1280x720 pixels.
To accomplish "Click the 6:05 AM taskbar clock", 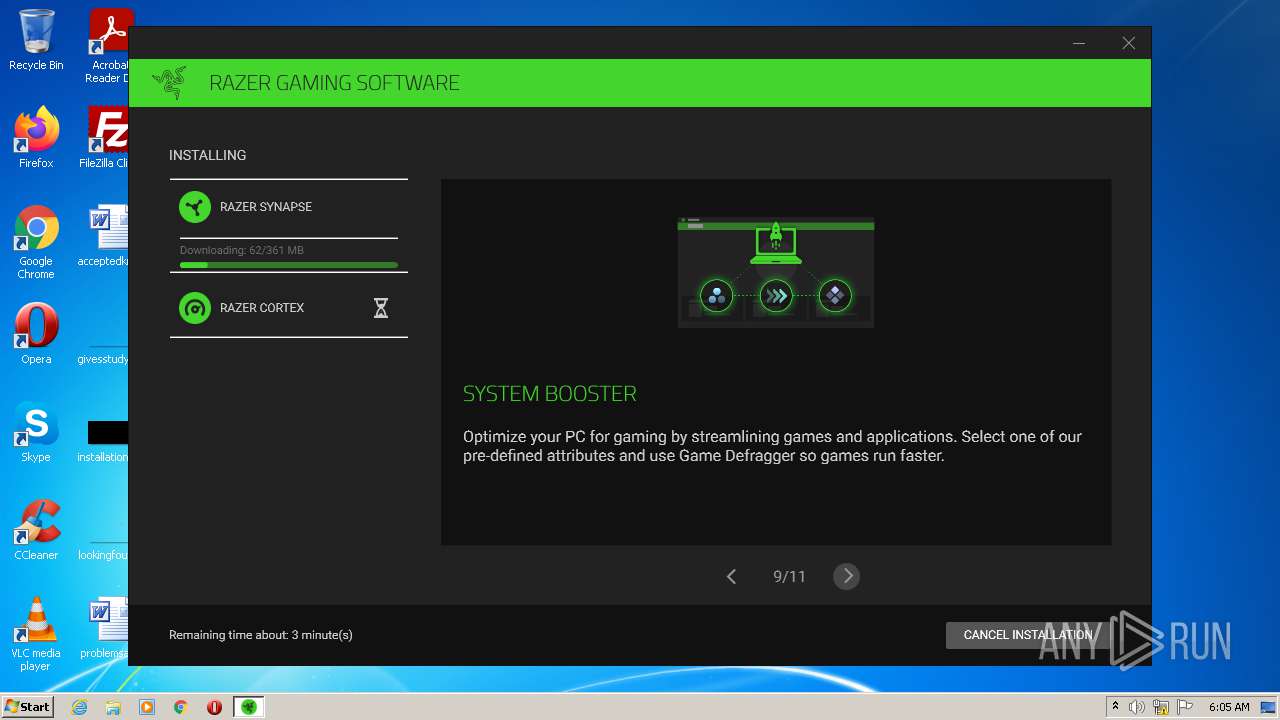I will click(1229, 707).
